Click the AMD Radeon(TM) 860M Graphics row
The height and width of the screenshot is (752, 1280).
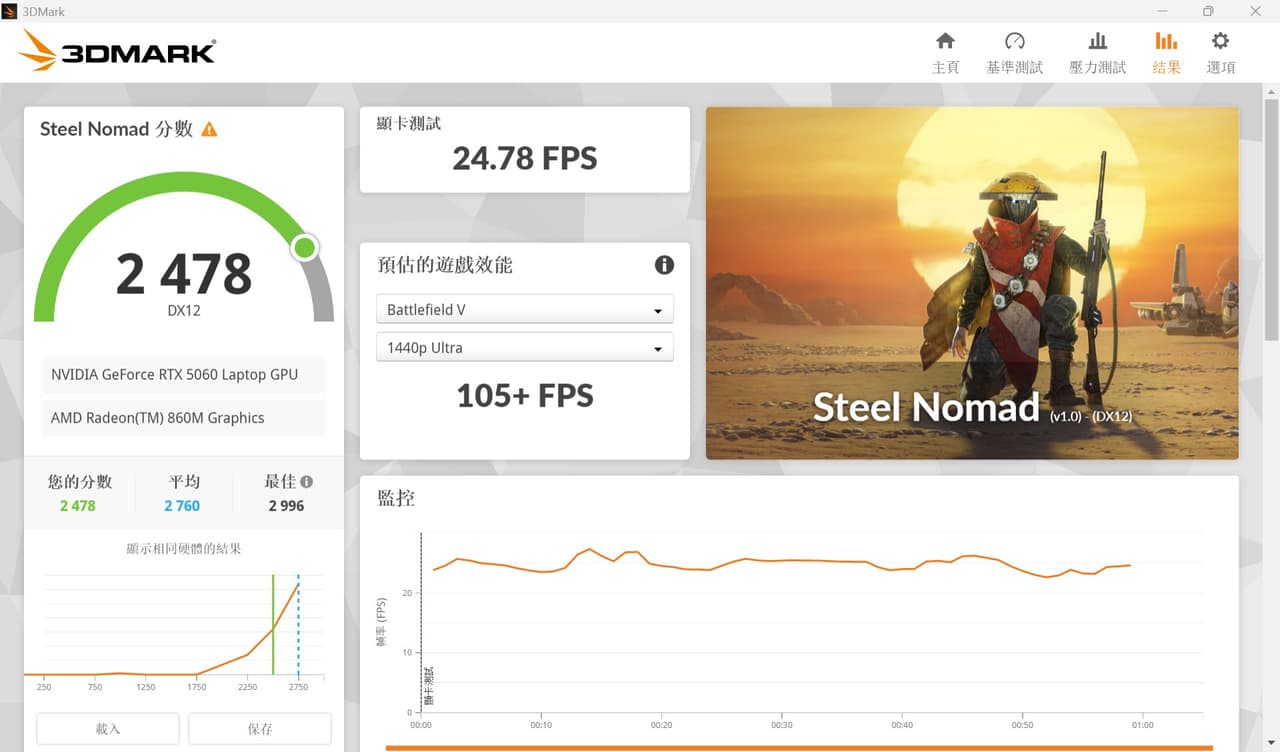[183, 418]
